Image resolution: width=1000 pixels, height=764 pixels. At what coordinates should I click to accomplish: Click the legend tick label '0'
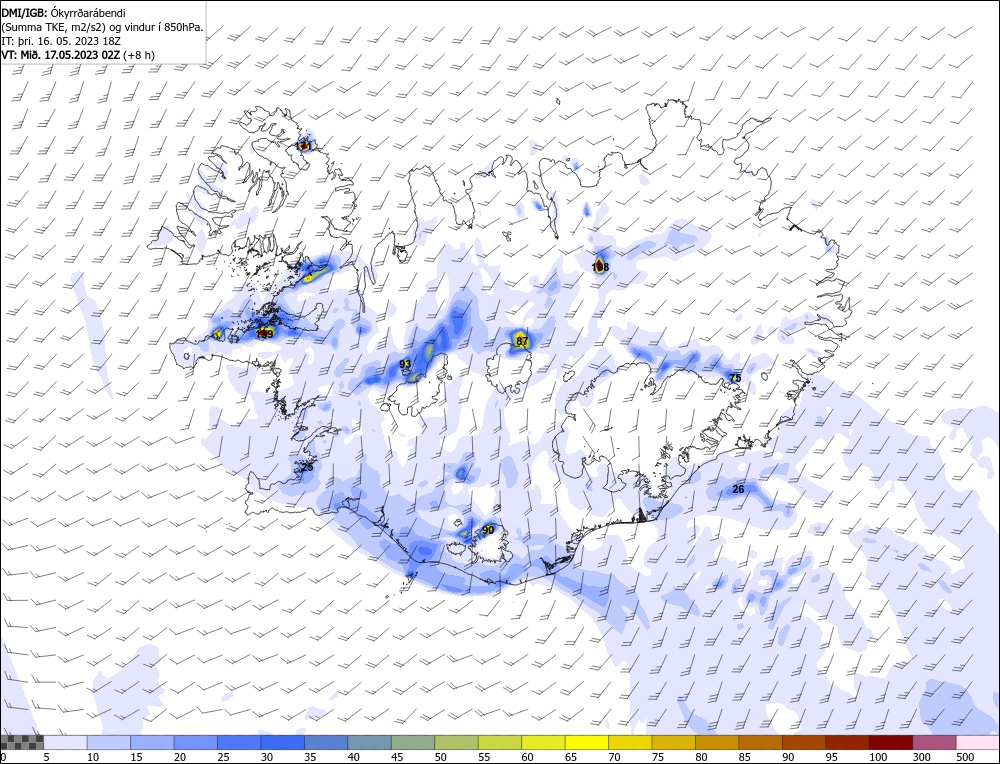(x=4, y=757)
